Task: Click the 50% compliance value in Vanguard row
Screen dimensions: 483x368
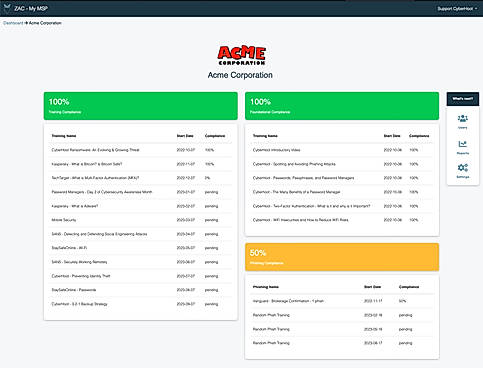Action: pyautogui.click(x=402, y=301)
